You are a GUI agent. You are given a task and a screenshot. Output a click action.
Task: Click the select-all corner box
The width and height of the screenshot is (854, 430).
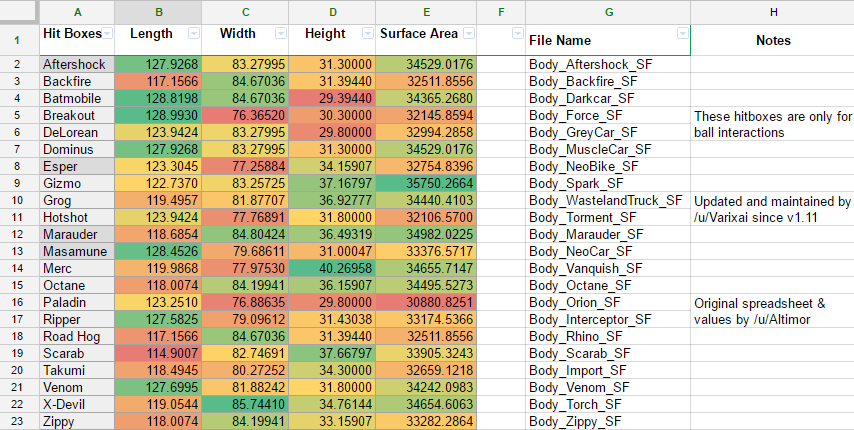click(x=19, y=12)
